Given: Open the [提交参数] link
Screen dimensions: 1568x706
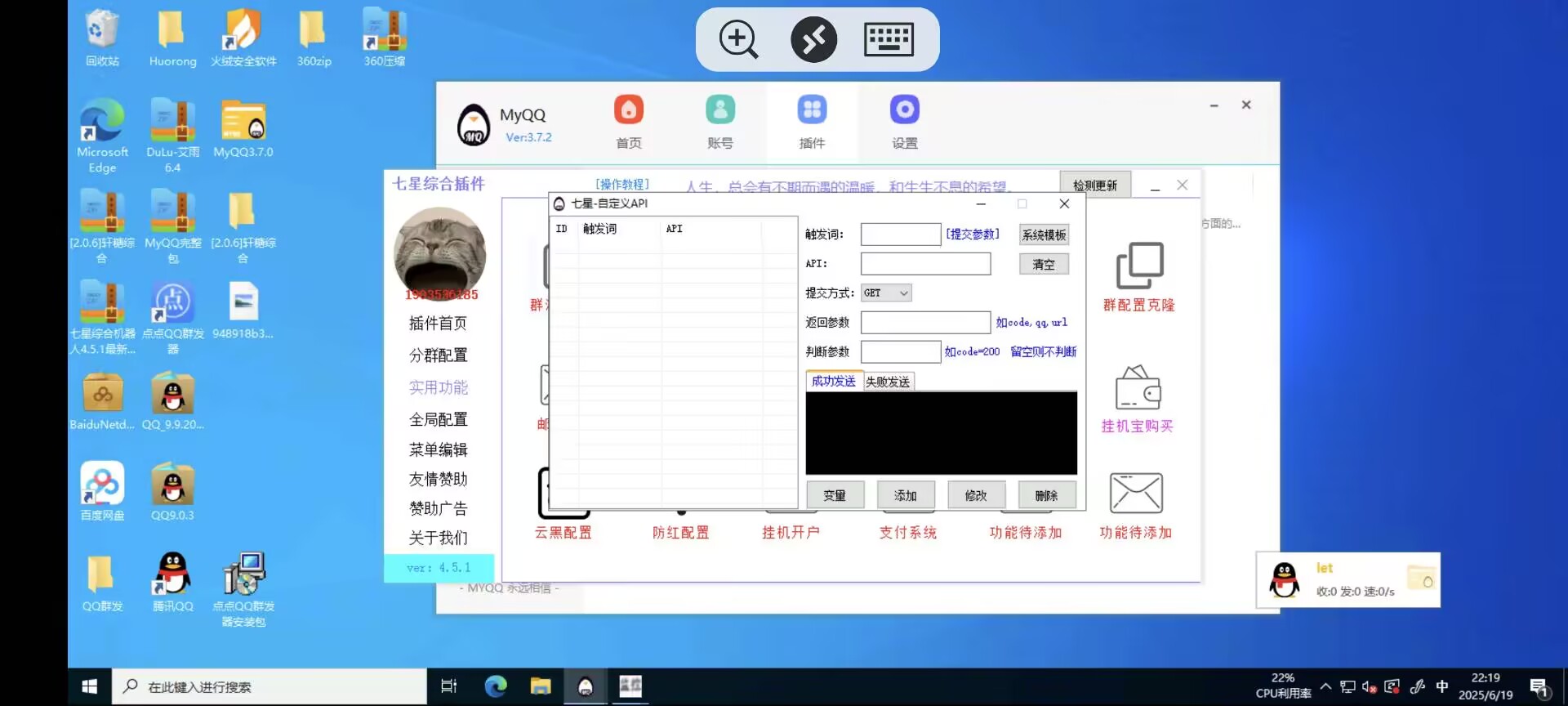Looking at the screenshot, I should click(972, 235).
